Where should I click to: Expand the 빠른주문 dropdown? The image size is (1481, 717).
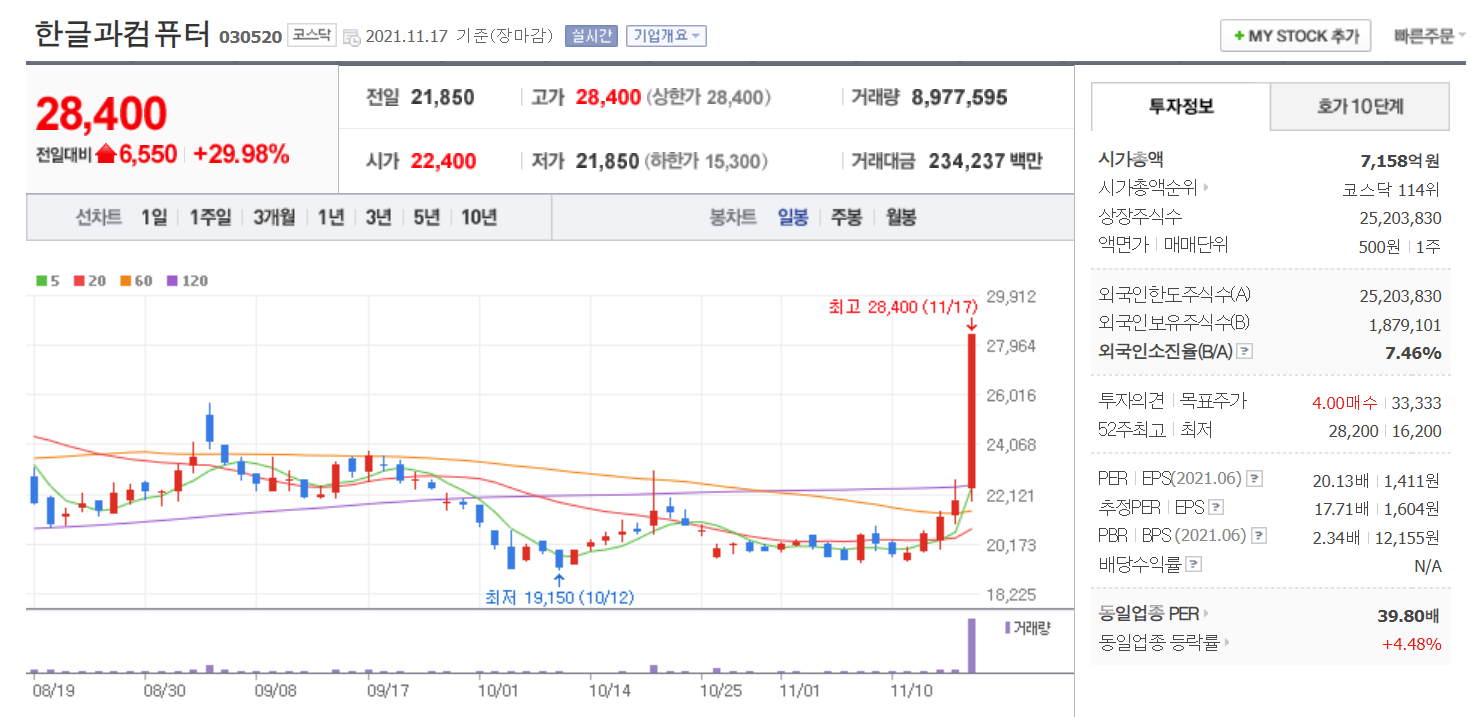point(1429,35)
